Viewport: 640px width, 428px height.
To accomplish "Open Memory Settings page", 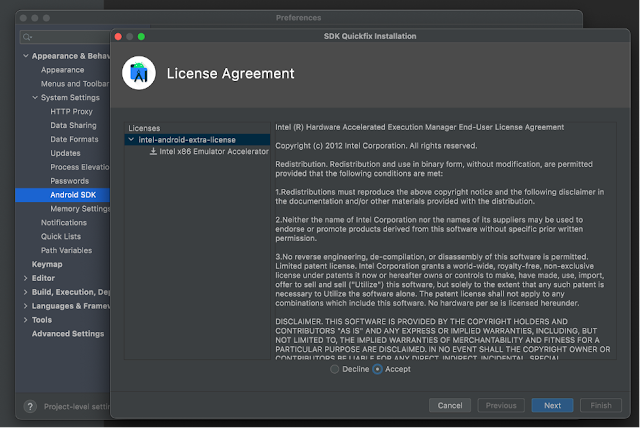I will coord(80,208).
